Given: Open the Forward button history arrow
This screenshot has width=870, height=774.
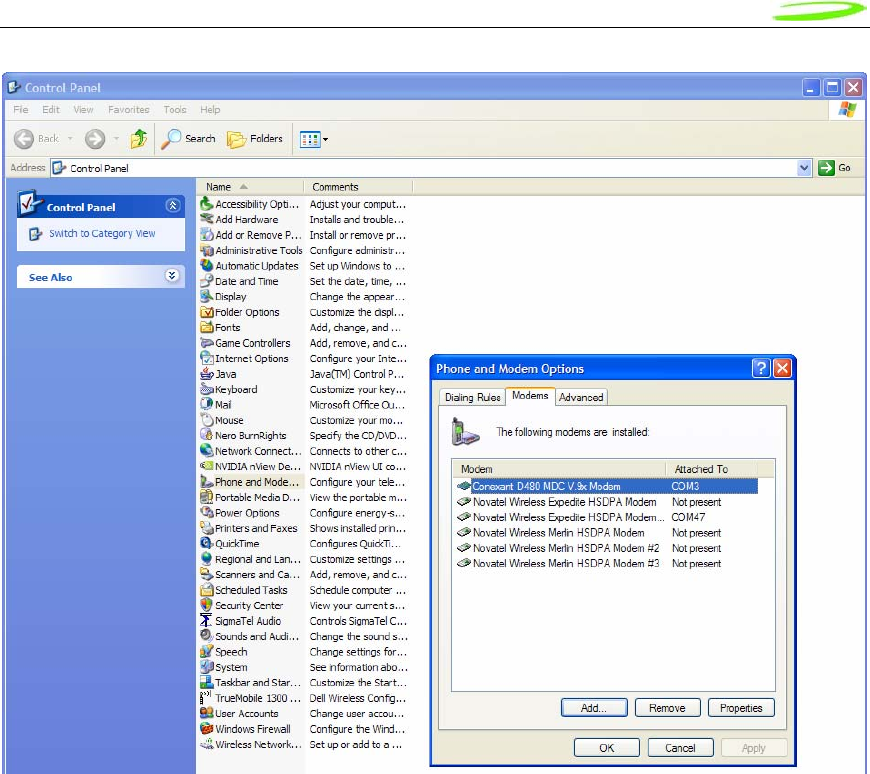Looking at the screenshot, I should 116,139.
